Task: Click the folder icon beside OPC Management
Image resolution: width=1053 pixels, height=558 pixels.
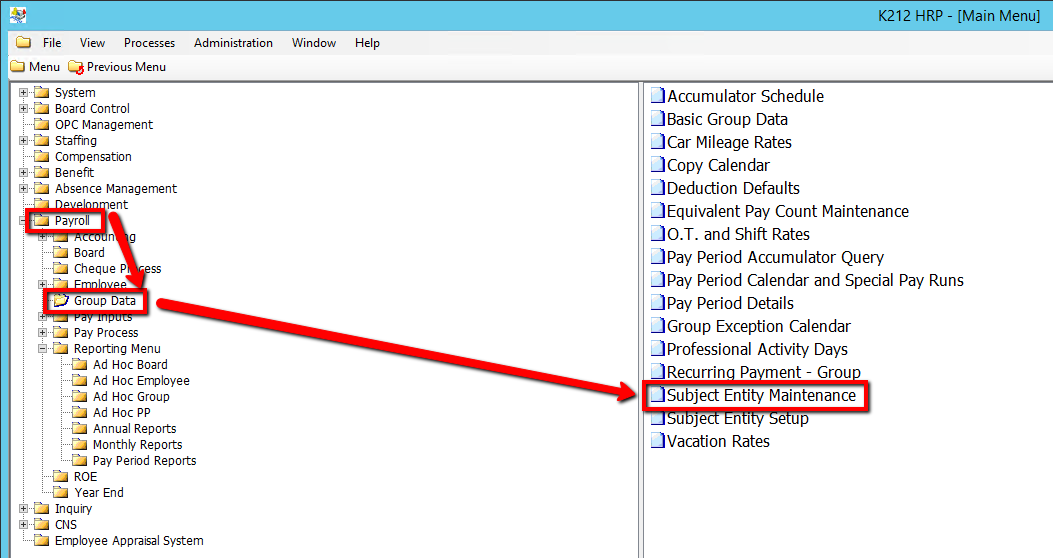Action: click(42, 125)
